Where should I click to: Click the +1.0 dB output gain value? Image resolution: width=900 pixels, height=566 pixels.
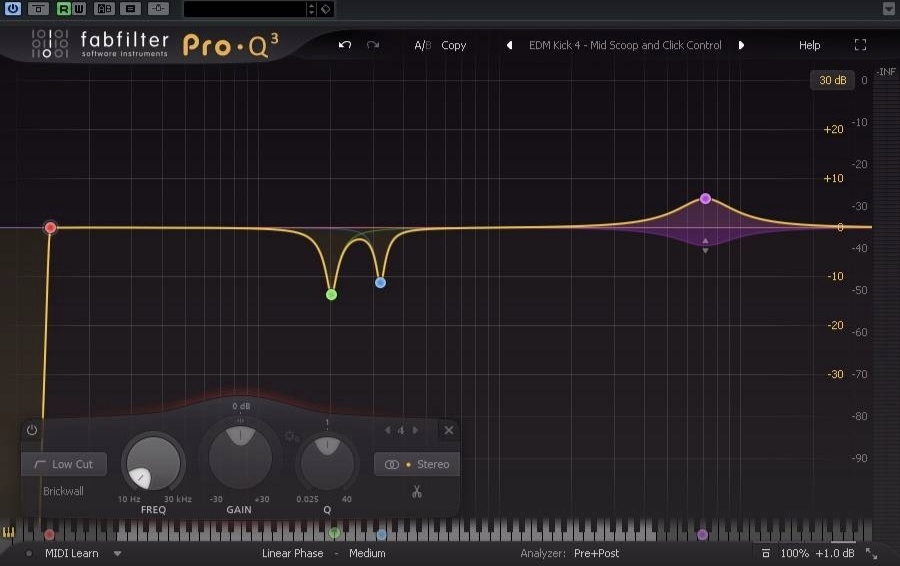point(835,553)
